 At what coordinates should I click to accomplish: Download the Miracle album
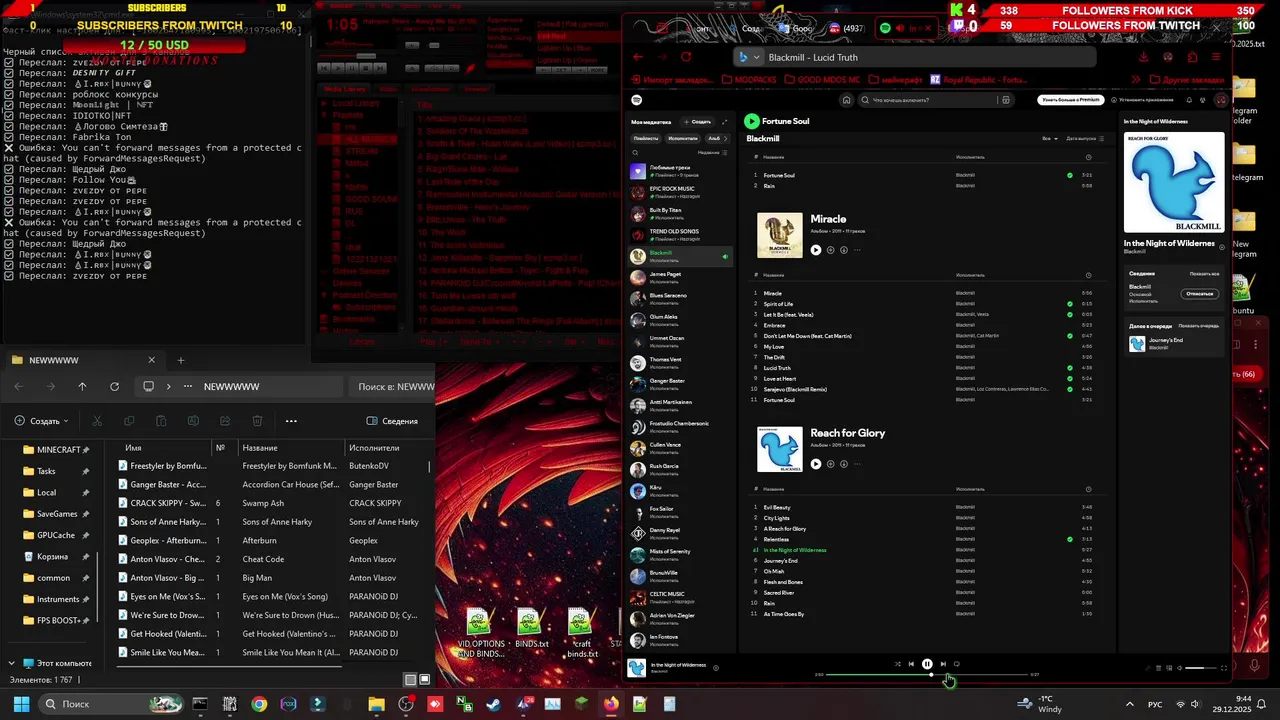[844, 250]
